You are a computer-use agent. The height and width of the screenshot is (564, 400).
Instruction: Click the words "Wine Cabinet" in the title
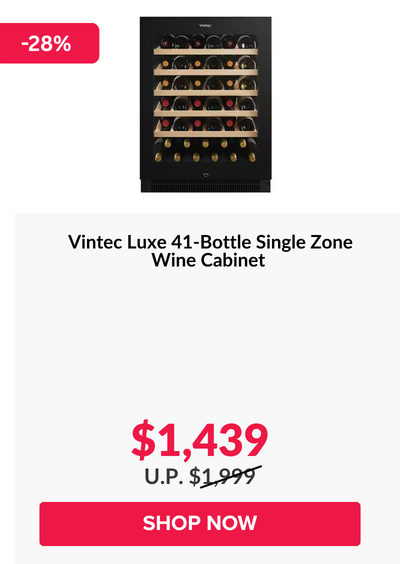tap(208, 260)
